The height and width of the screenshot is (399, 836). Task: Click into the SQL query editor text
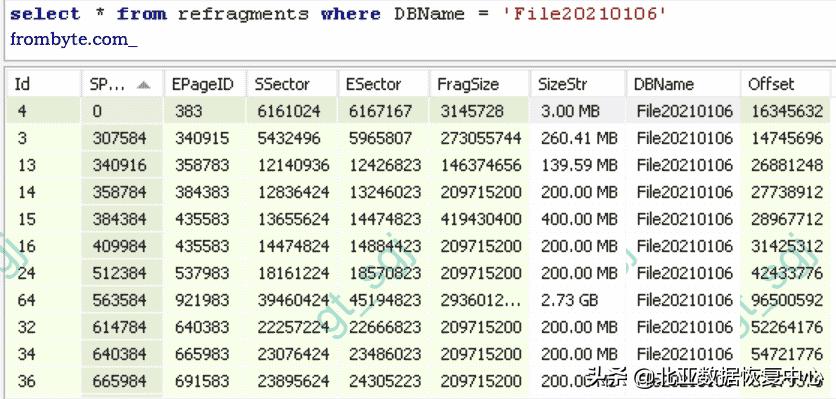338,14
